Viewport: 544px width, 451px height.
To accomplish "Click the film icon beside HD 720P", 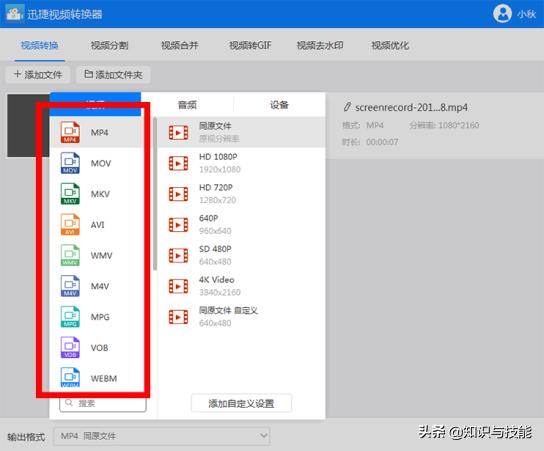I will pos(178,194).
